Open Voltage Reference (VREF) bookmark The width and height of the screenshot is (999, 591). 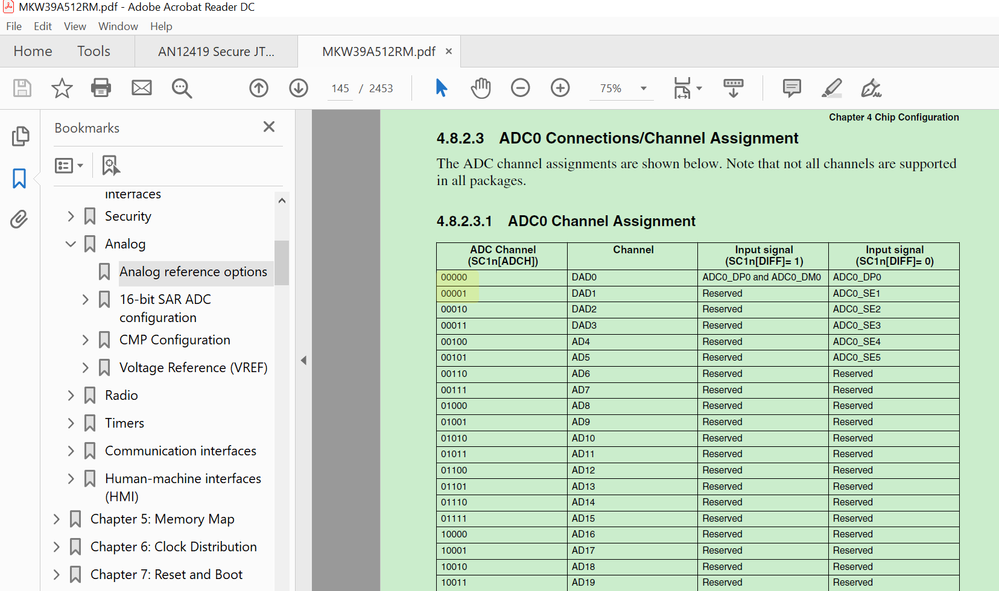coord(193,367)
